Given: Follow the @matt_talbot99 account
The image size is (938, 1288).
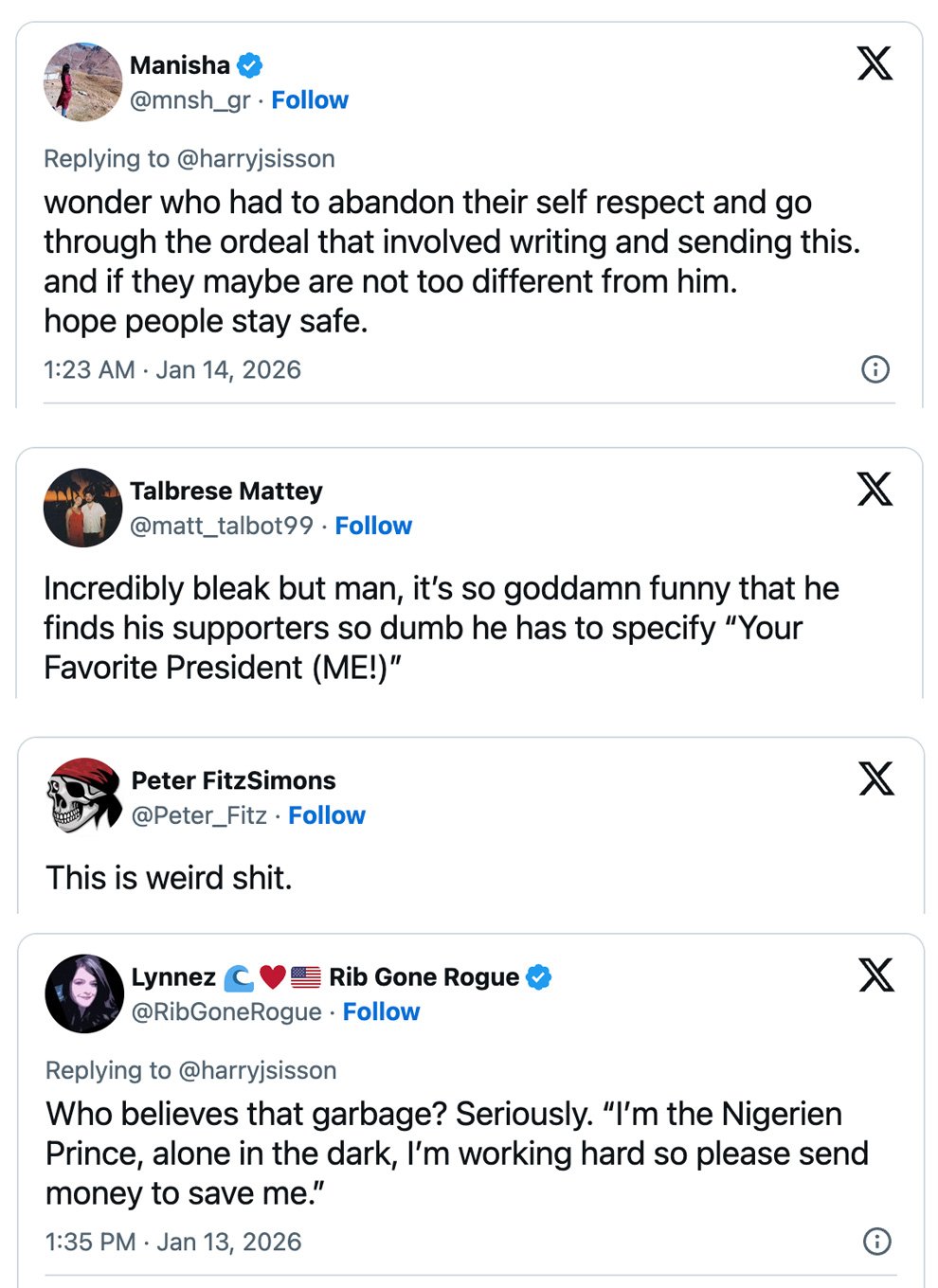Looking at the screenshot, I should 373,527.
